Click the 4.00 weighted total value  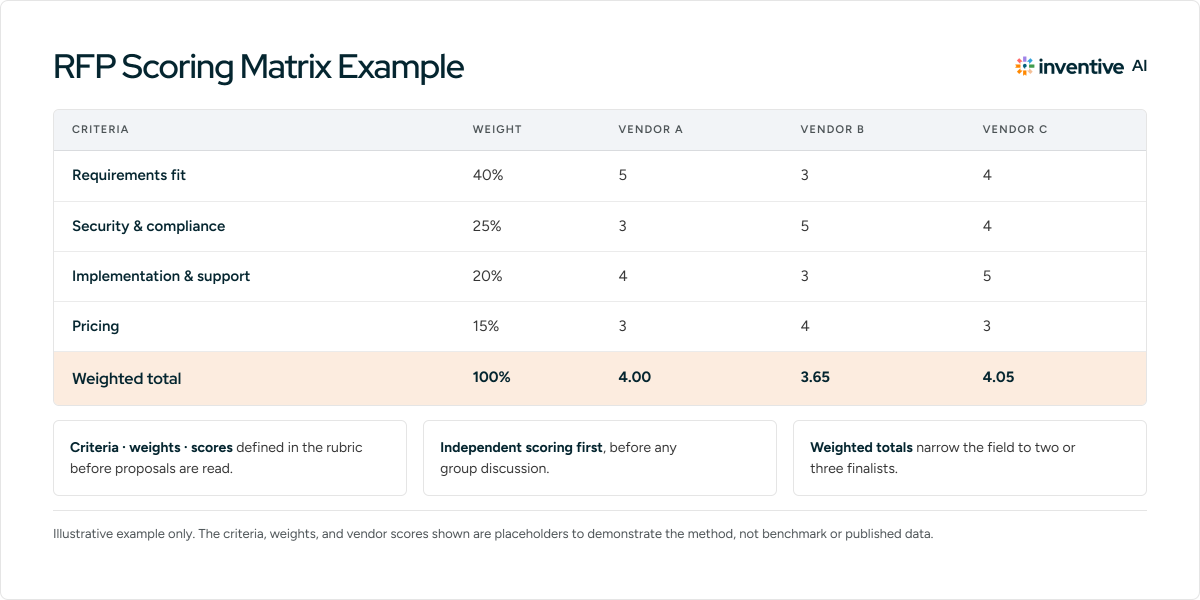coord(634,378)
